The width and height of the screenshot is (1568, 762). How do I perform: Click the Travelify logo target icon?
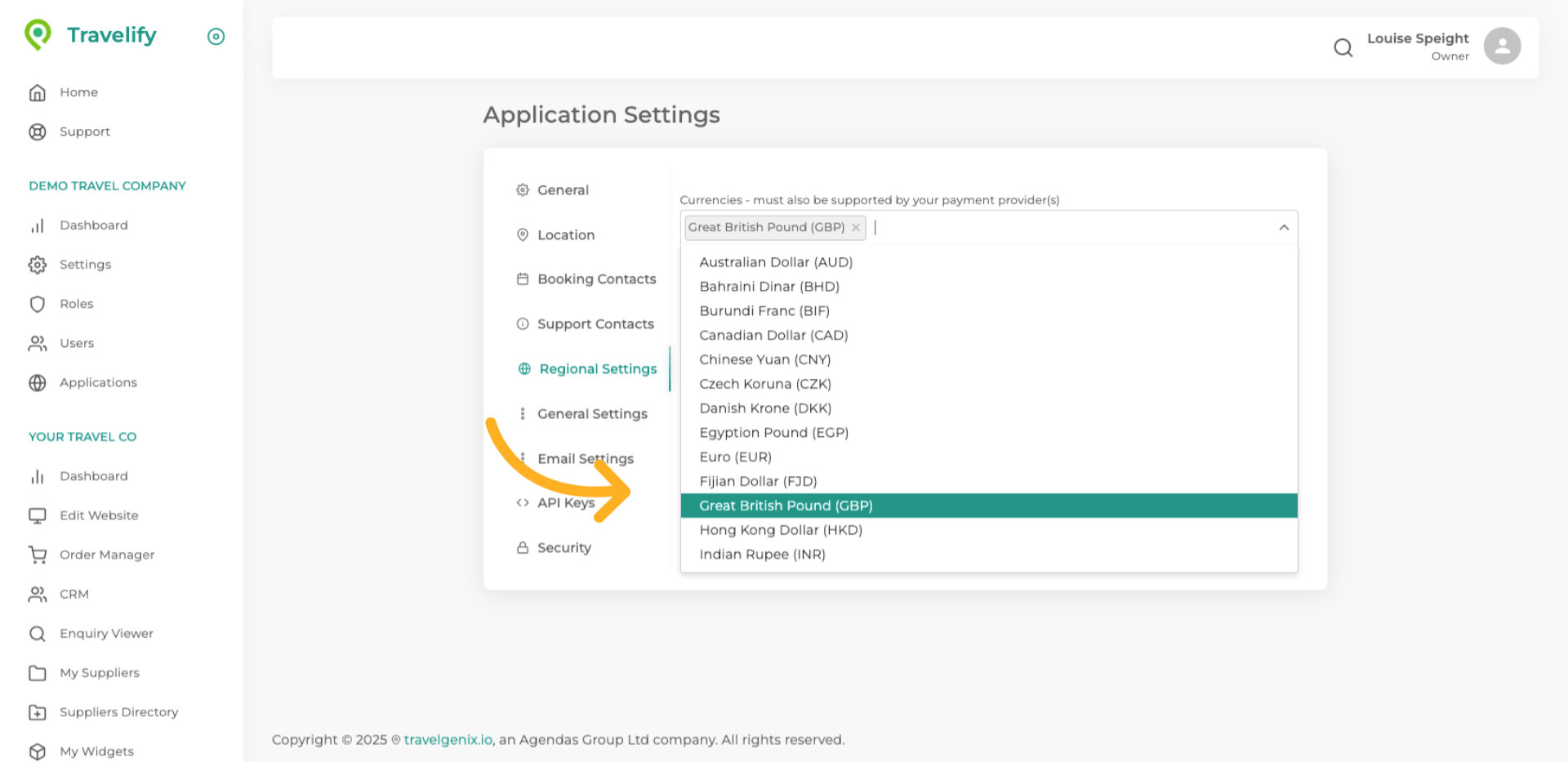click(x=215, y=36)
